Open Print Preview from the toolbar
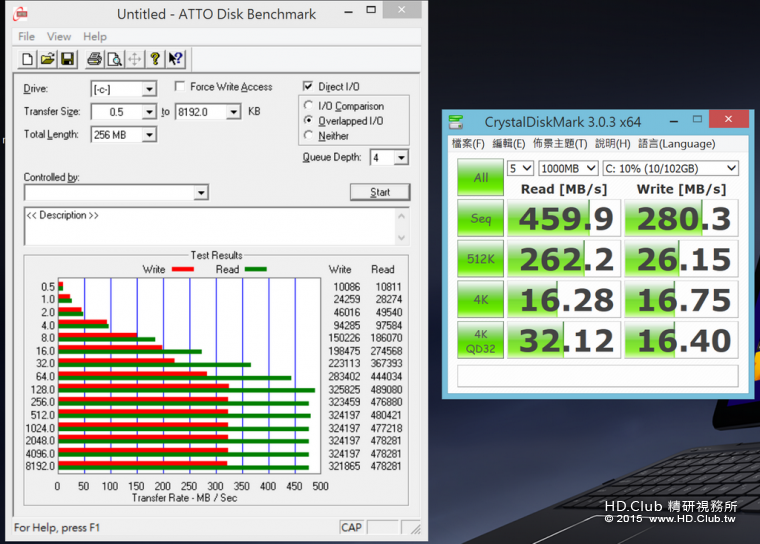The width and height of the screenshot is (760, 544). point(114,59)
